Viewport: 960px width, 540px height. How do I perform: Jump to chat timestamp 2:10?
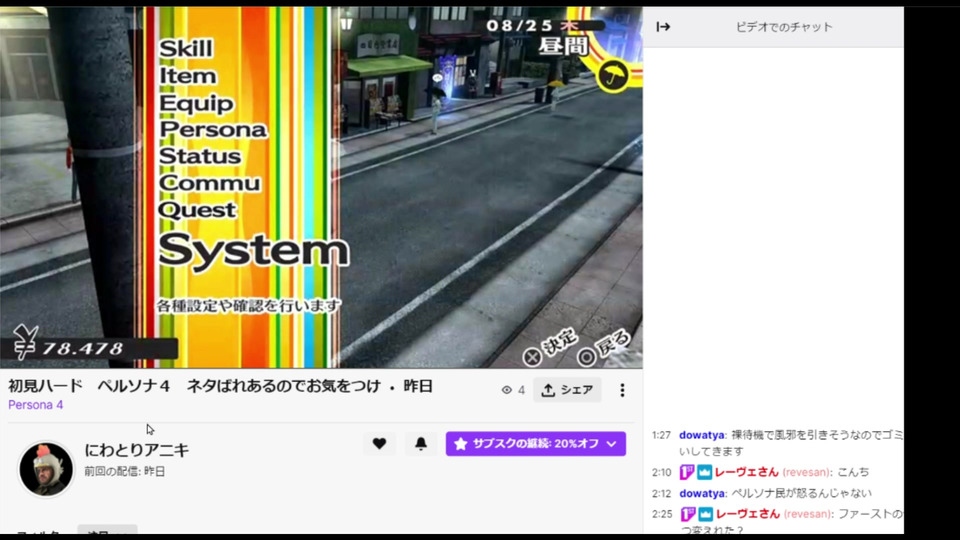click(x=661, y=472)
